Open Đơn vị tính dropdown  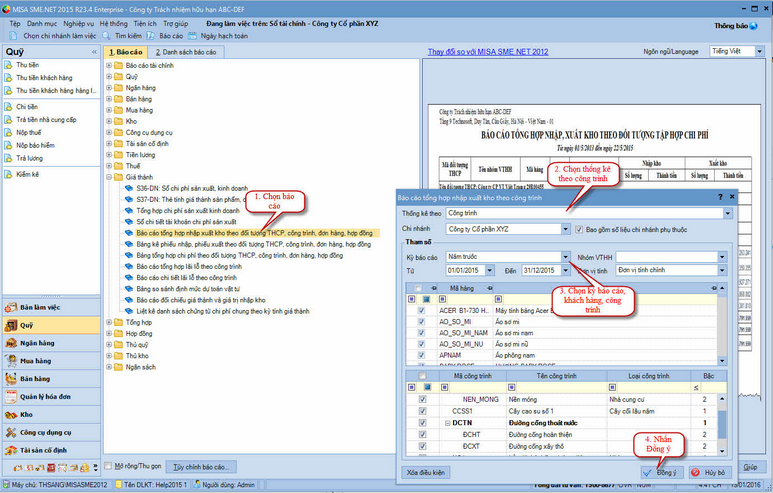tap(722, 270)
